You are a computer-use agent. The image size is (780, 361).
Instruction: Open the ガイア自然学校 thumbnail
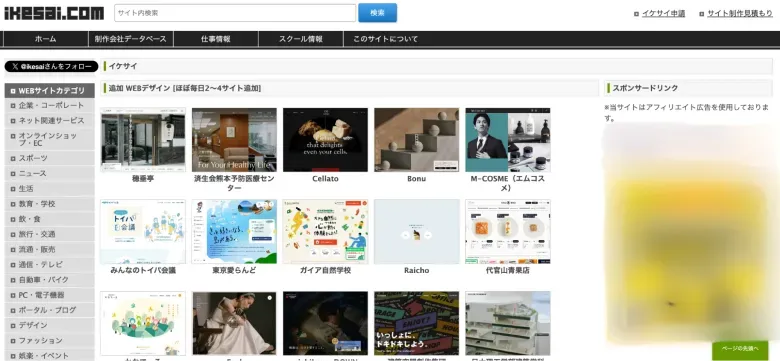pos(325,232)
